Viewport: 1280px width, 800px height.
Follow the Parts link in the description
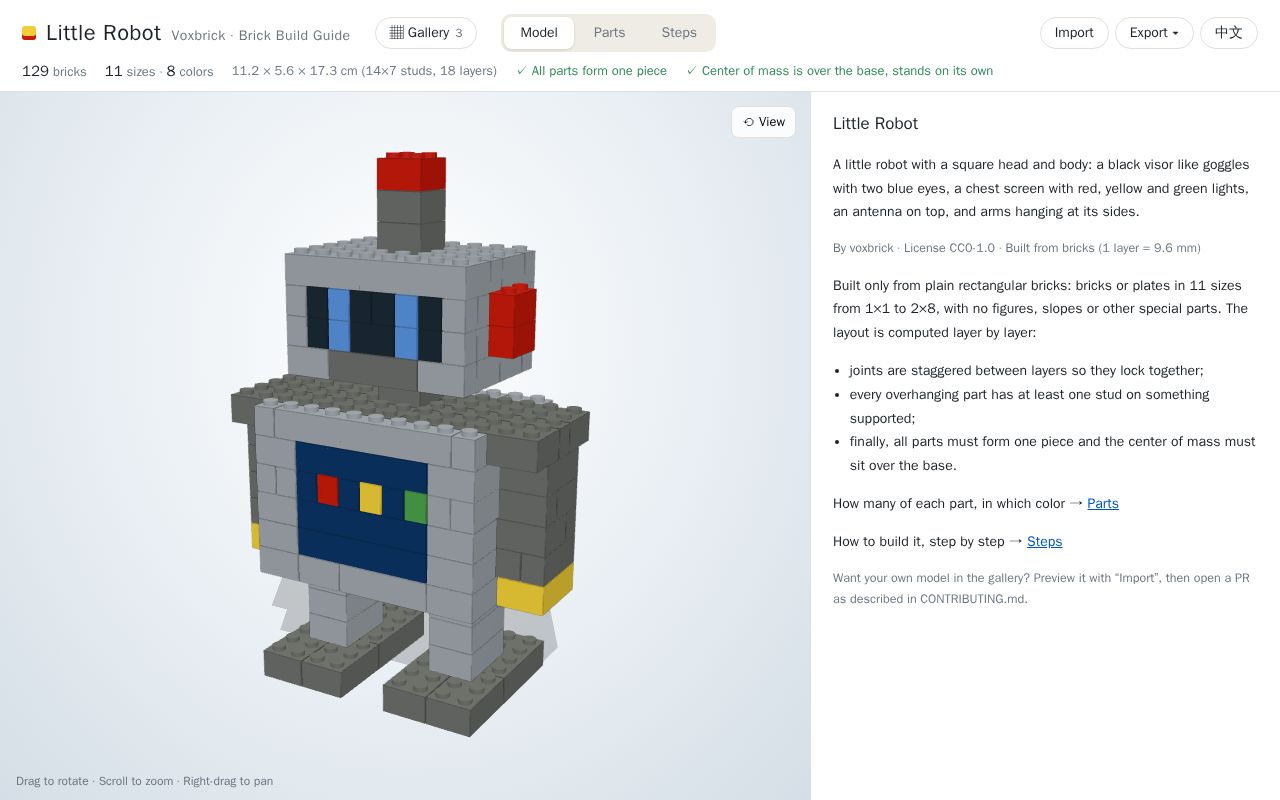1103,504
